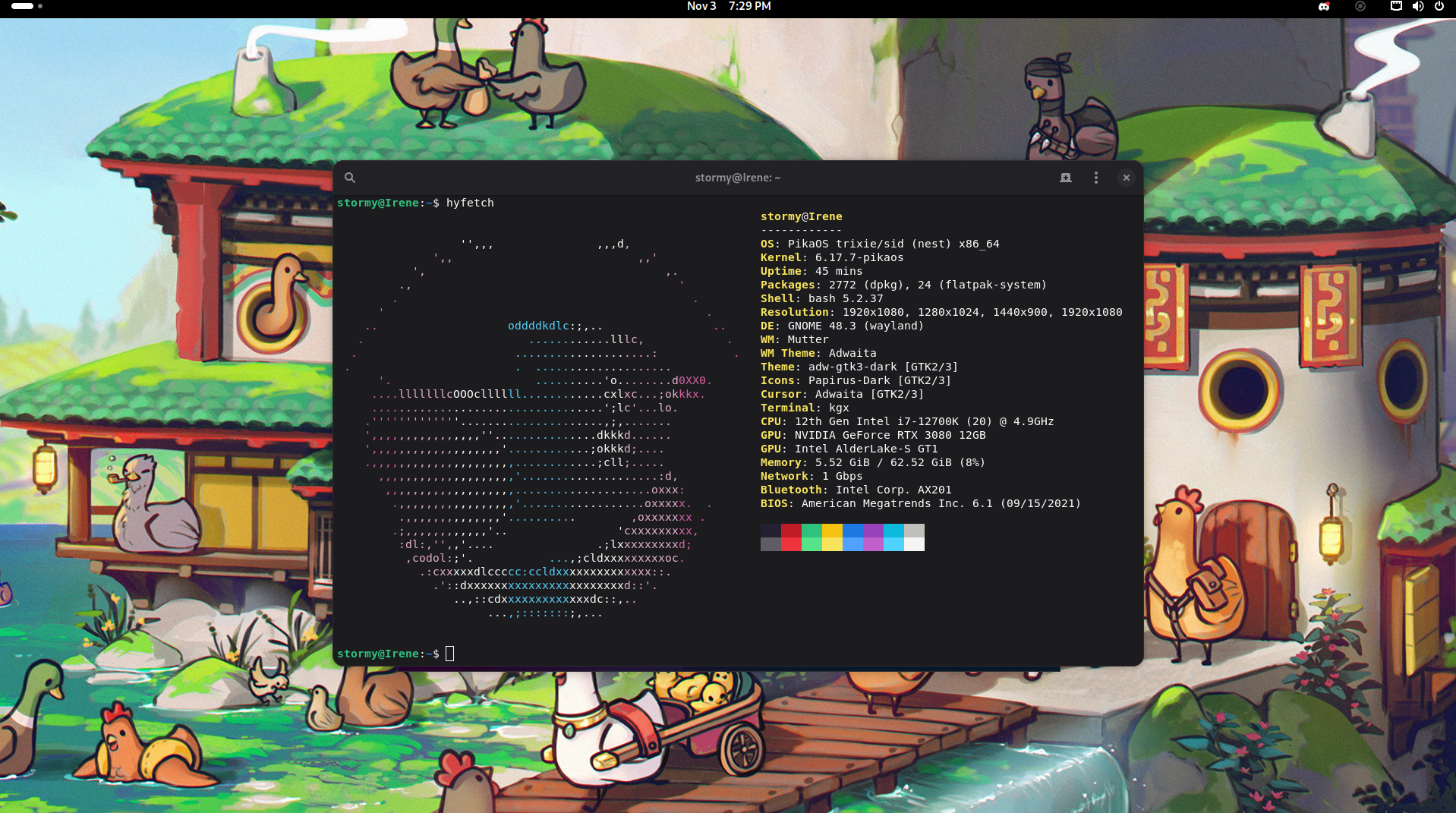Screen dimensions: 1456x813
Task: Click the CPU line in hyfetch output
Action: [x=907, y=421]
